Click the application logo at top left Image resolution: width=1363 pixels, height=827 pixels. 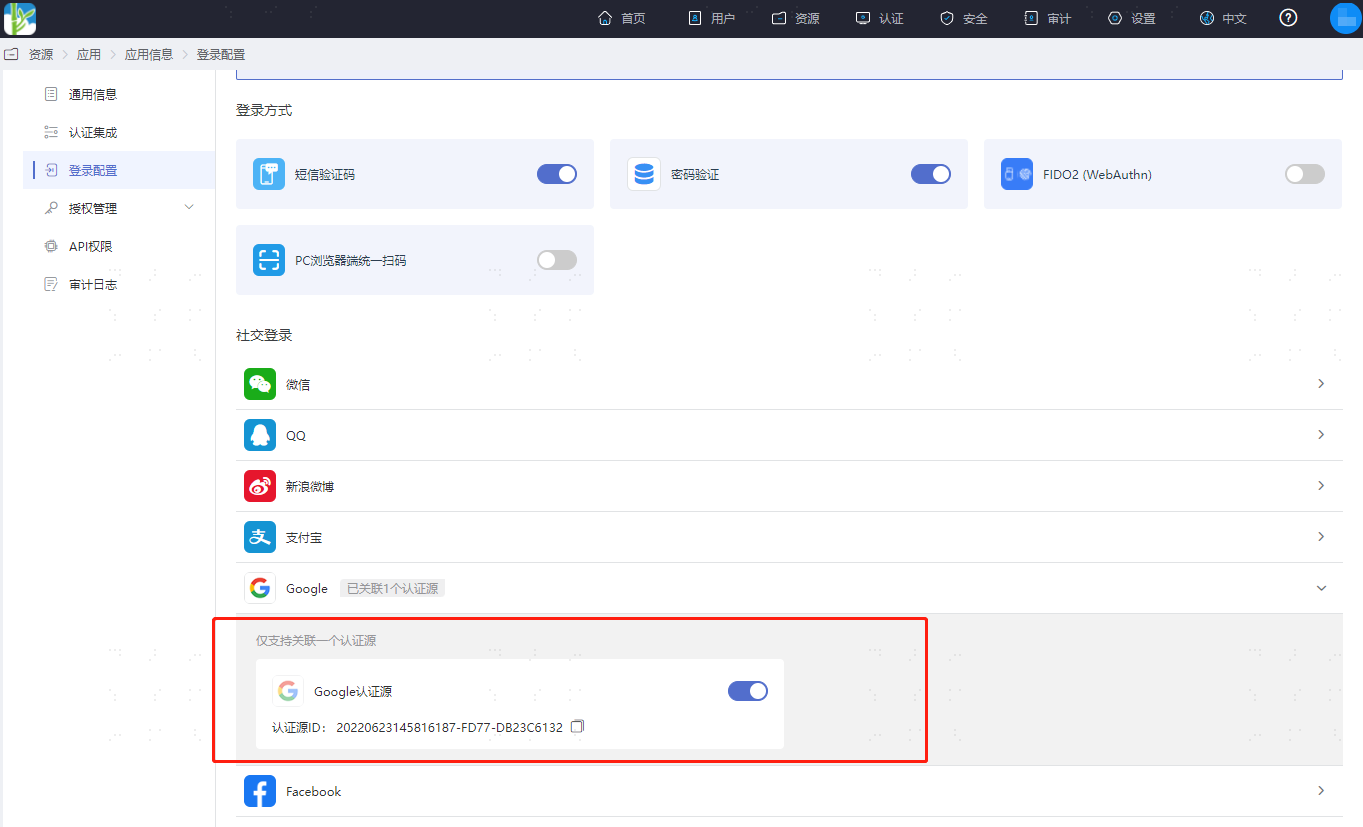[x=20, y=18]
